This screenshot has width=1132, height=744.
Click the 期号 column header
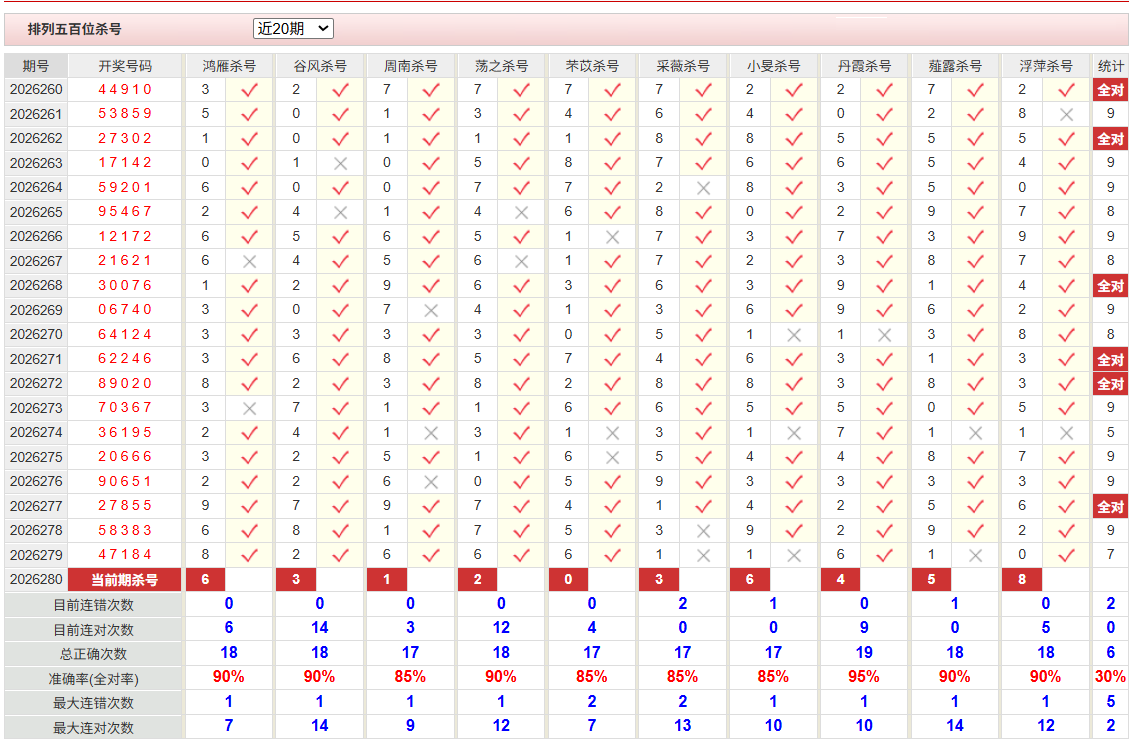click(35, 66)
